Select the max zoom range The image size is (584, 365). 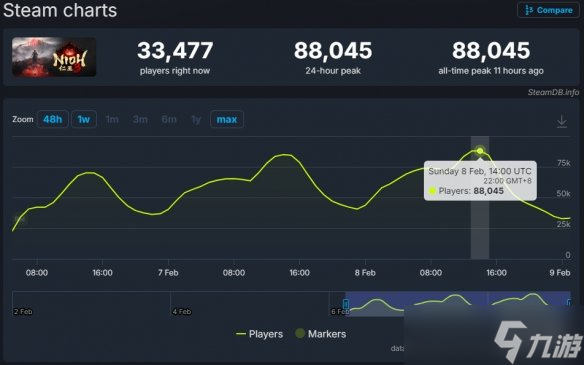pos(227,119)
